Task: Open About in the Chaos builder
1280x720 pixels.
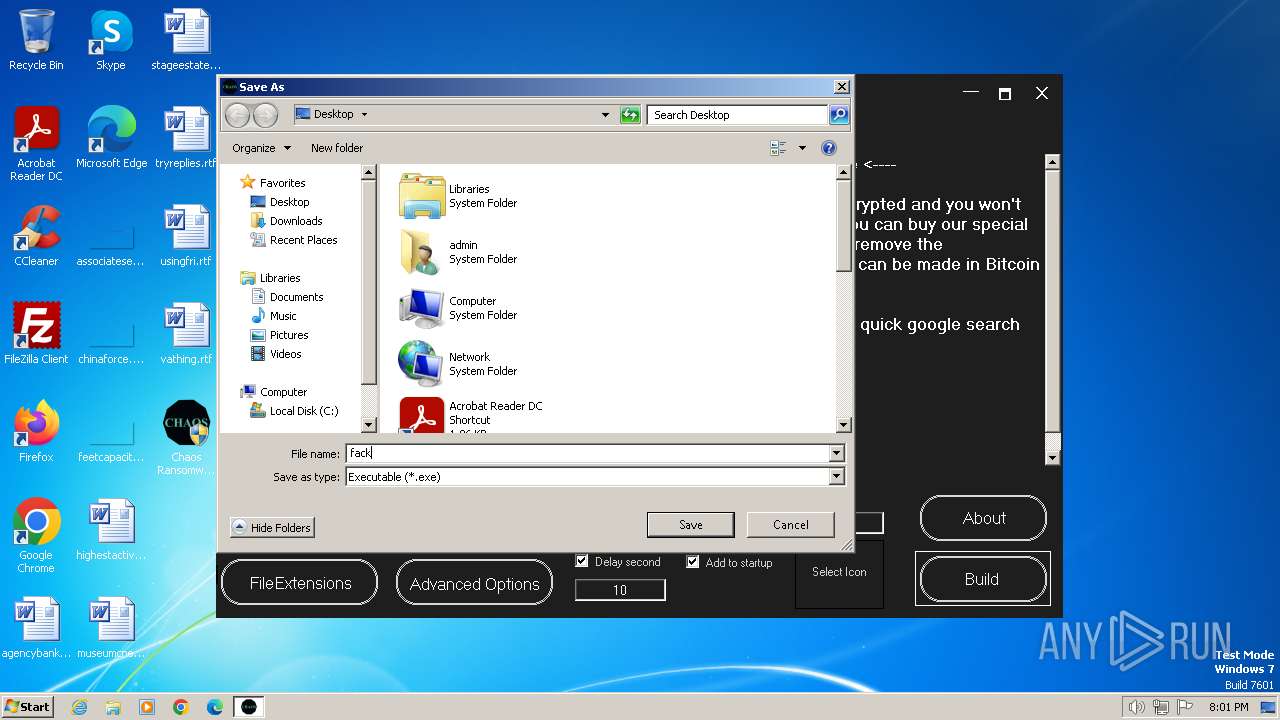Action: pos(983,518)
